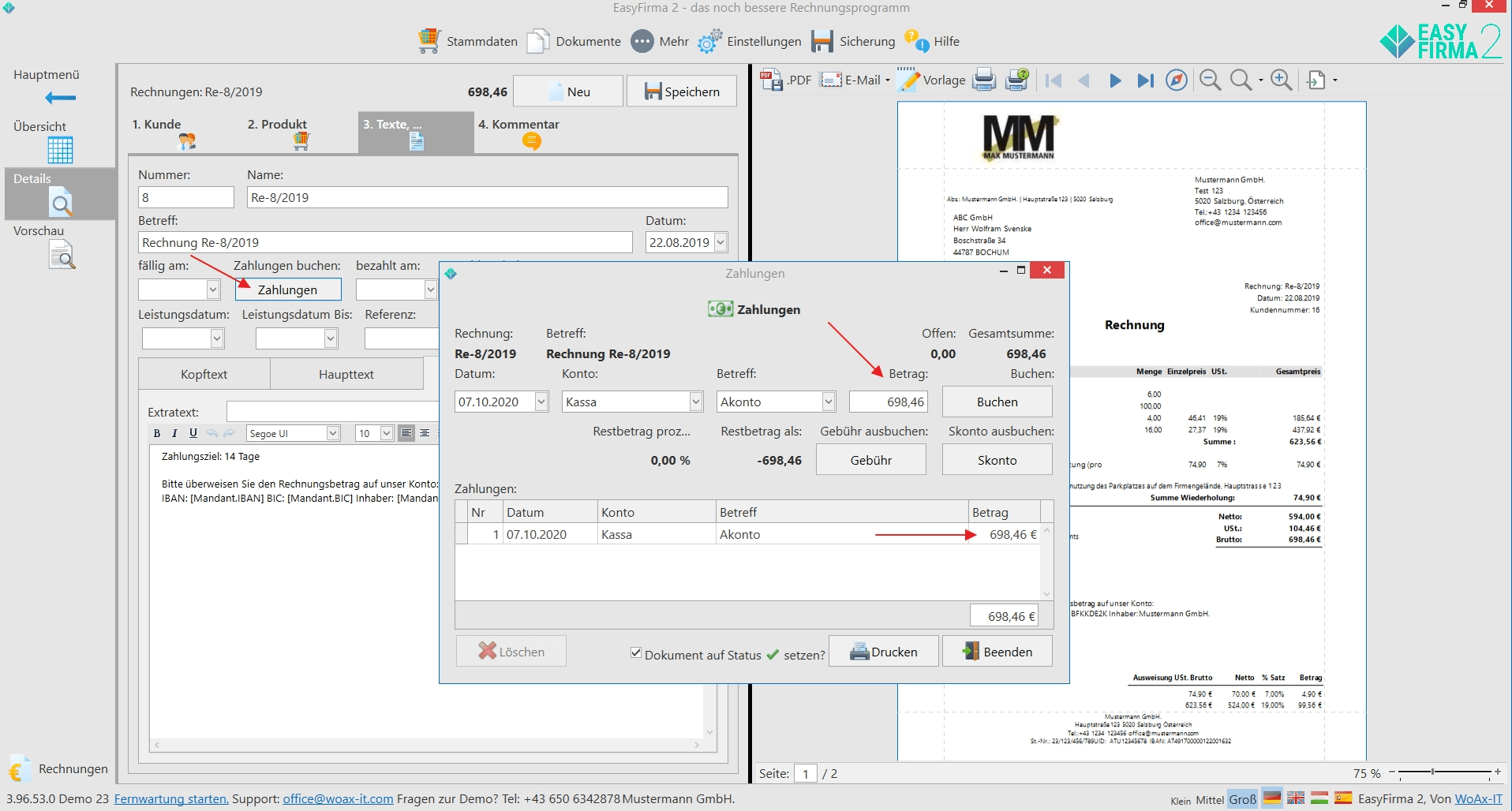Viewport: 1512px width, 811px height.
Task: Click the Buchen button
Action: pyautogui.click(x=997, y=402)
